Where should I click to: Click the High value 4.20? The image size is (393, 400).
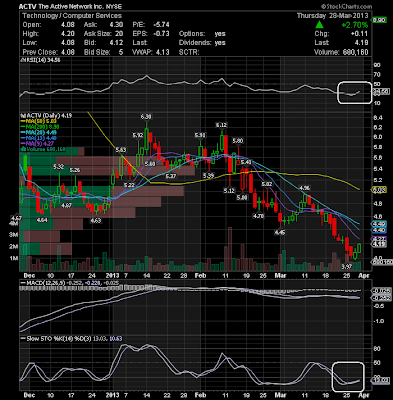[x=68, y=34]
